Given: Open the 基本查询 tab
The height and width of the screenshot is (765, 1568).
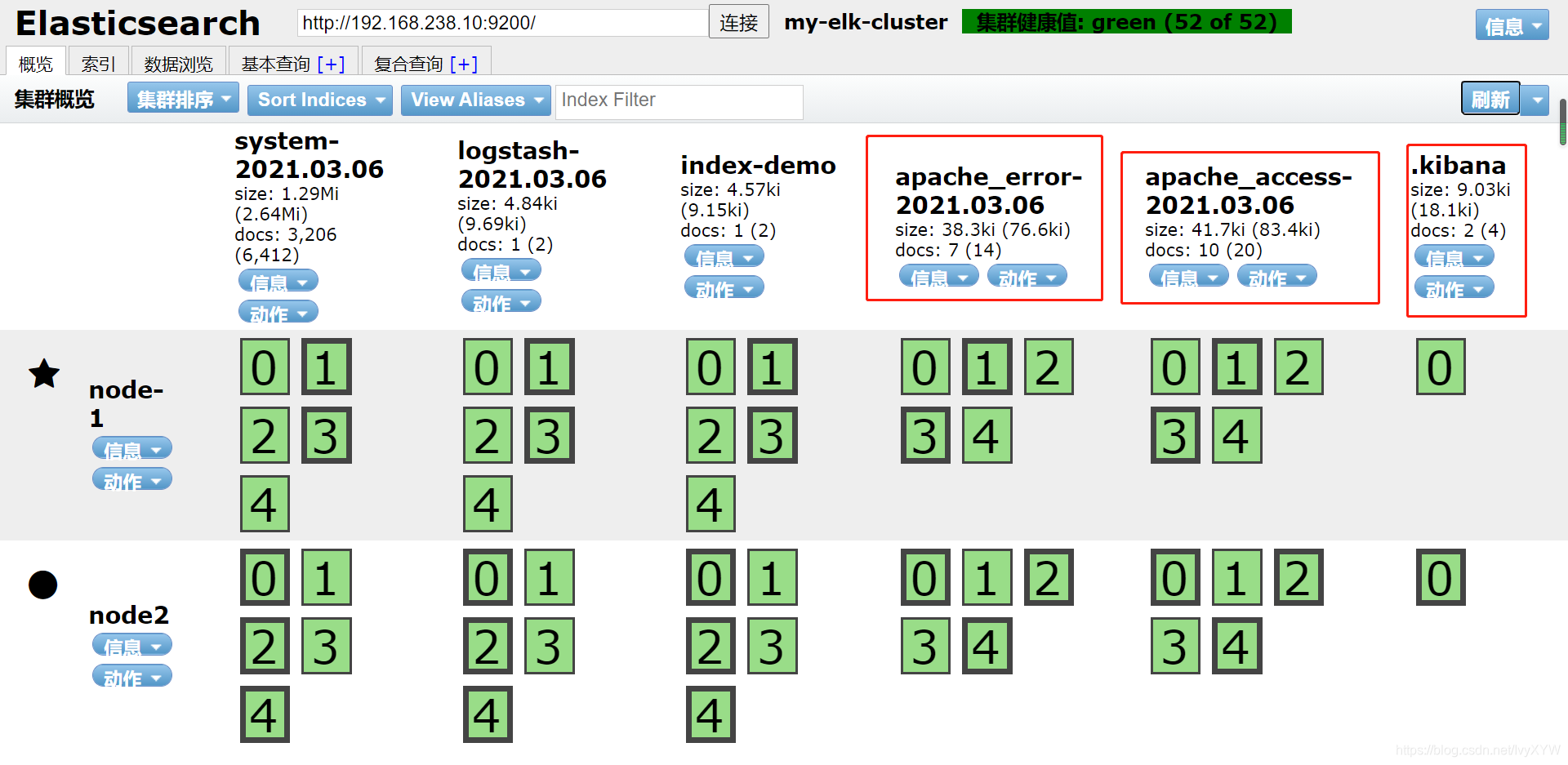Looking at the screenshot, I should pos(276,63).
